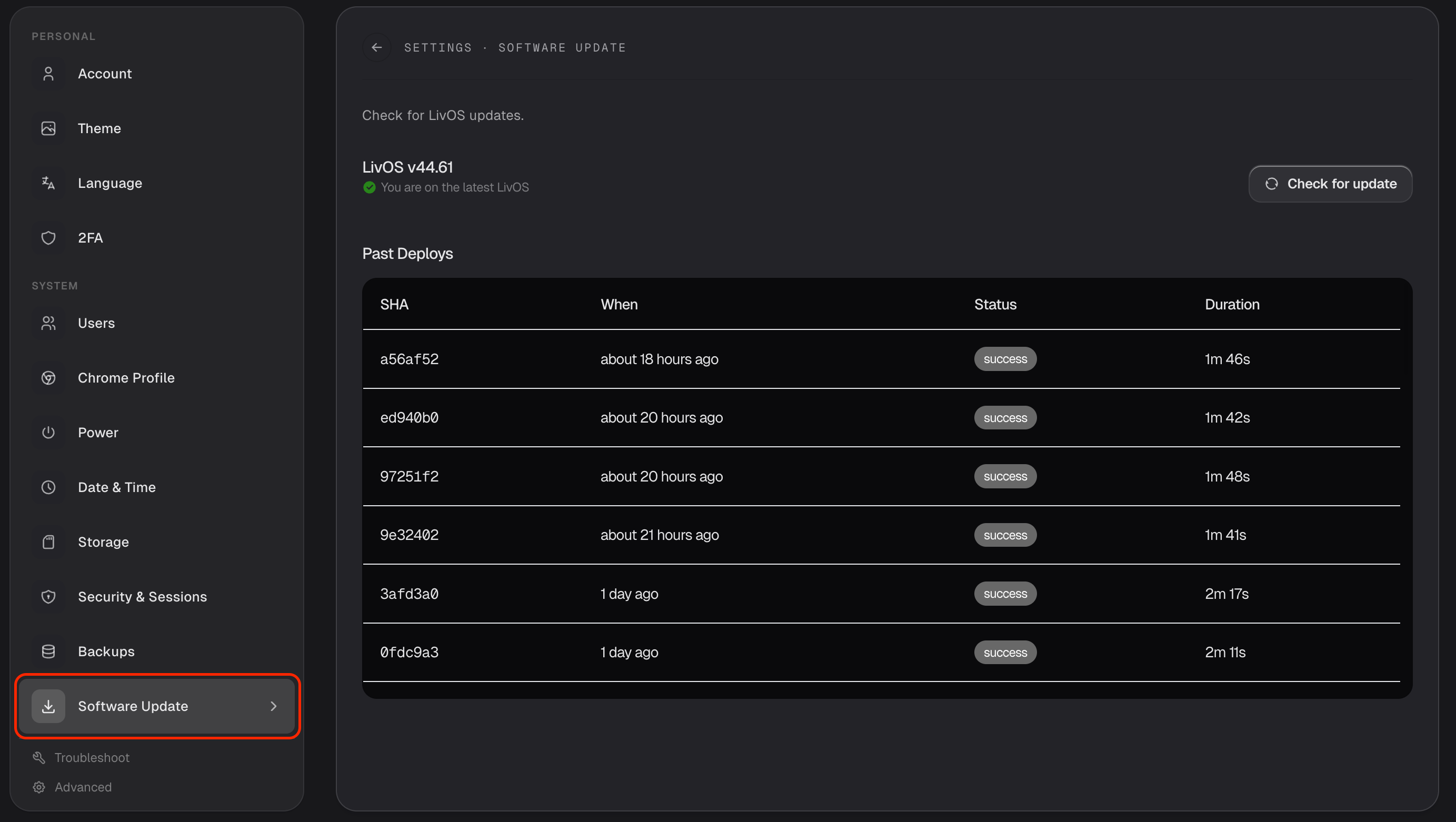The height and width of the screenshot is (822, 1456).
Task: Click the SETTINGS breadcrumb text
Action: (438, 47)
